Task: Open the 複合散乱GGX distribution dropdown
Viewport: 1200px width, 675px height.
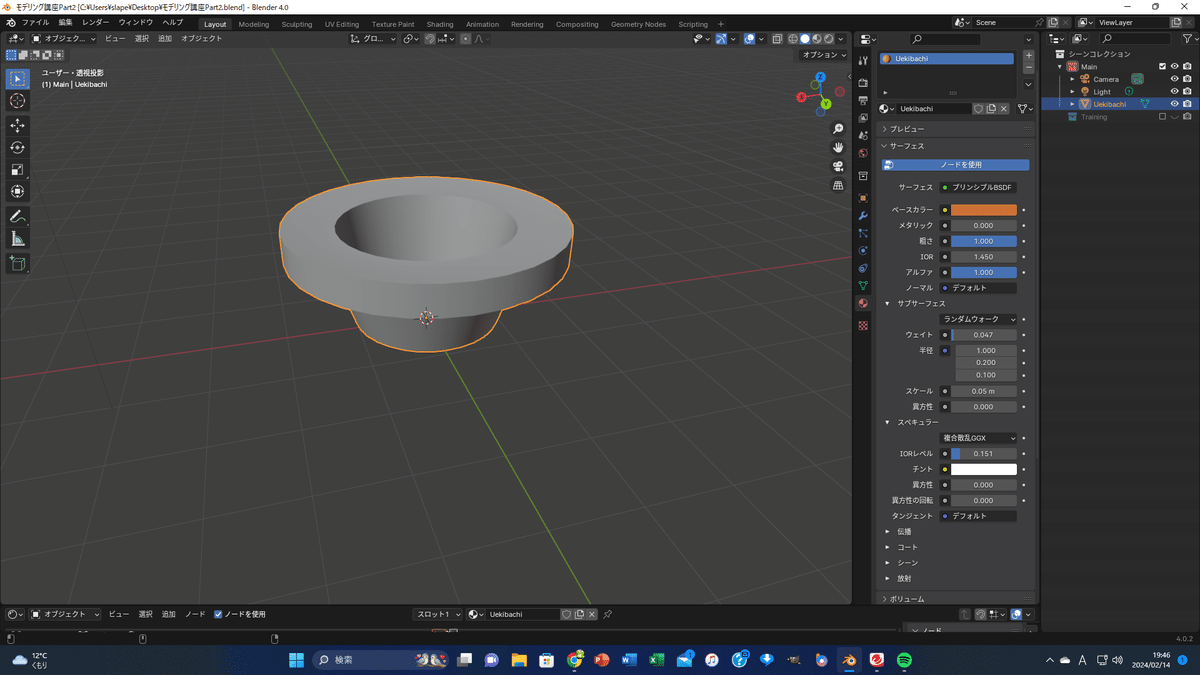Action: click(979, 438)
